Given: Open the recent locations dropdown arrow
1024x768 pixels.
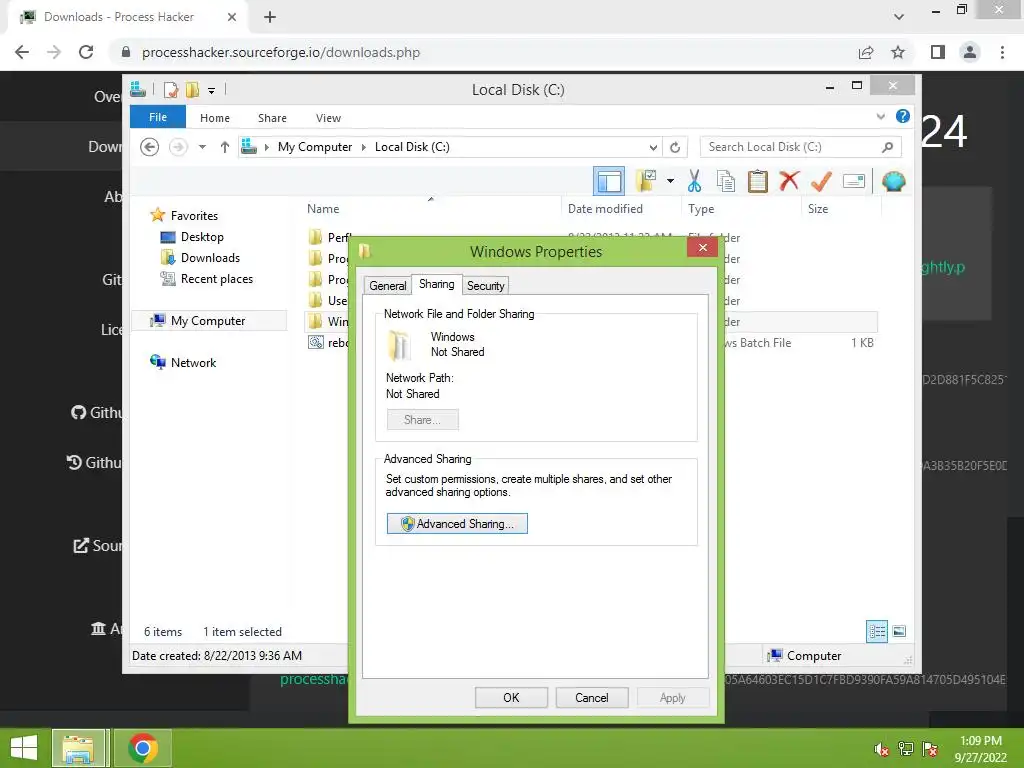Looking at the screenshot, I should click(202, 147).
